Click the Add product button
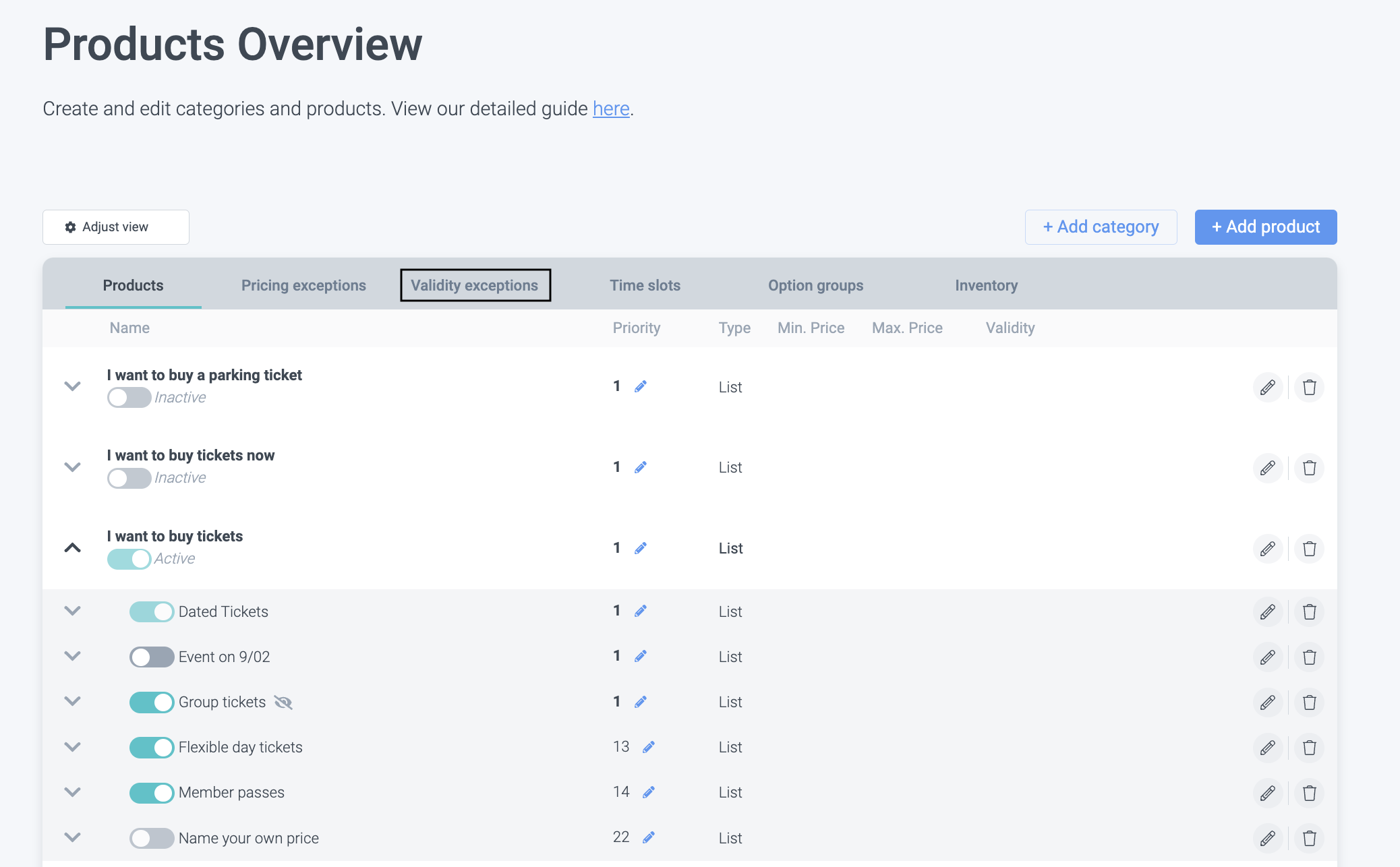Image resolution: width=1400 pixels, height=867 pixels. (1265, 227)
